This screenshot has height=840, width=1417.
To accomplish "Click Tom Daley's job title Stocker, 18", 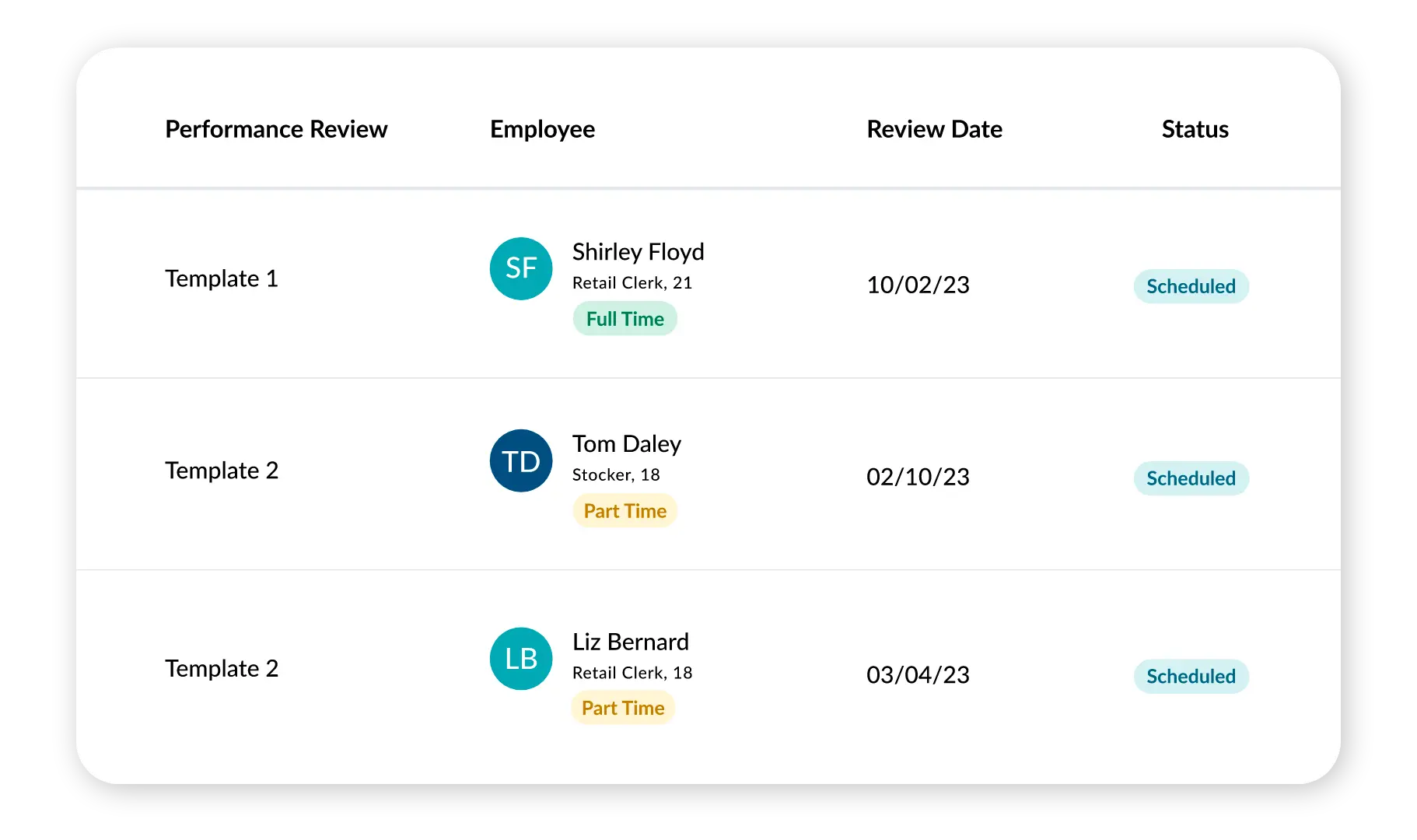I will tap(615, 474).
